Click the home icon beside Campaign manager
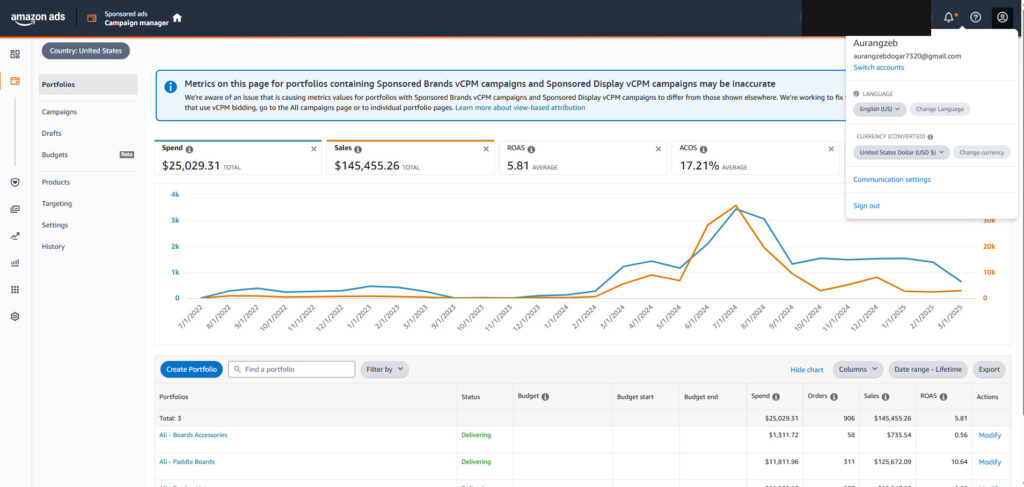 pyautogui.click(x=177, y=18)
